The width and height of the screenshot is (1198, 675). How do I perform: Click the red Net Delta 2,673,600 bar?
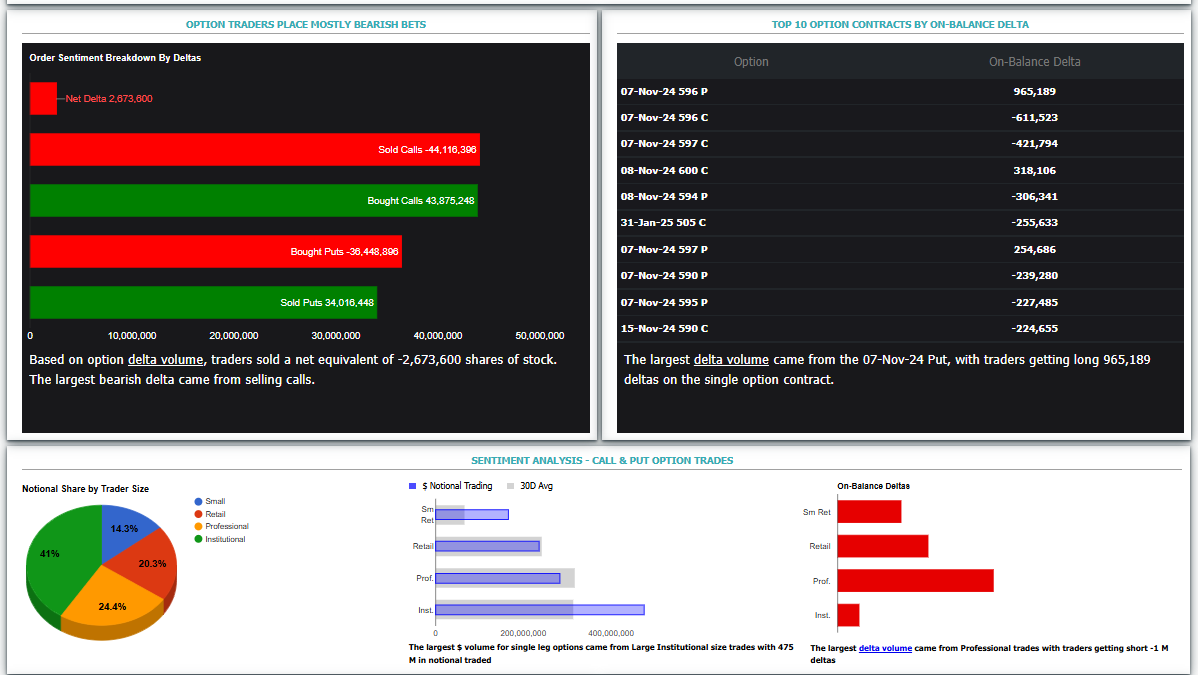click(43, 99)
